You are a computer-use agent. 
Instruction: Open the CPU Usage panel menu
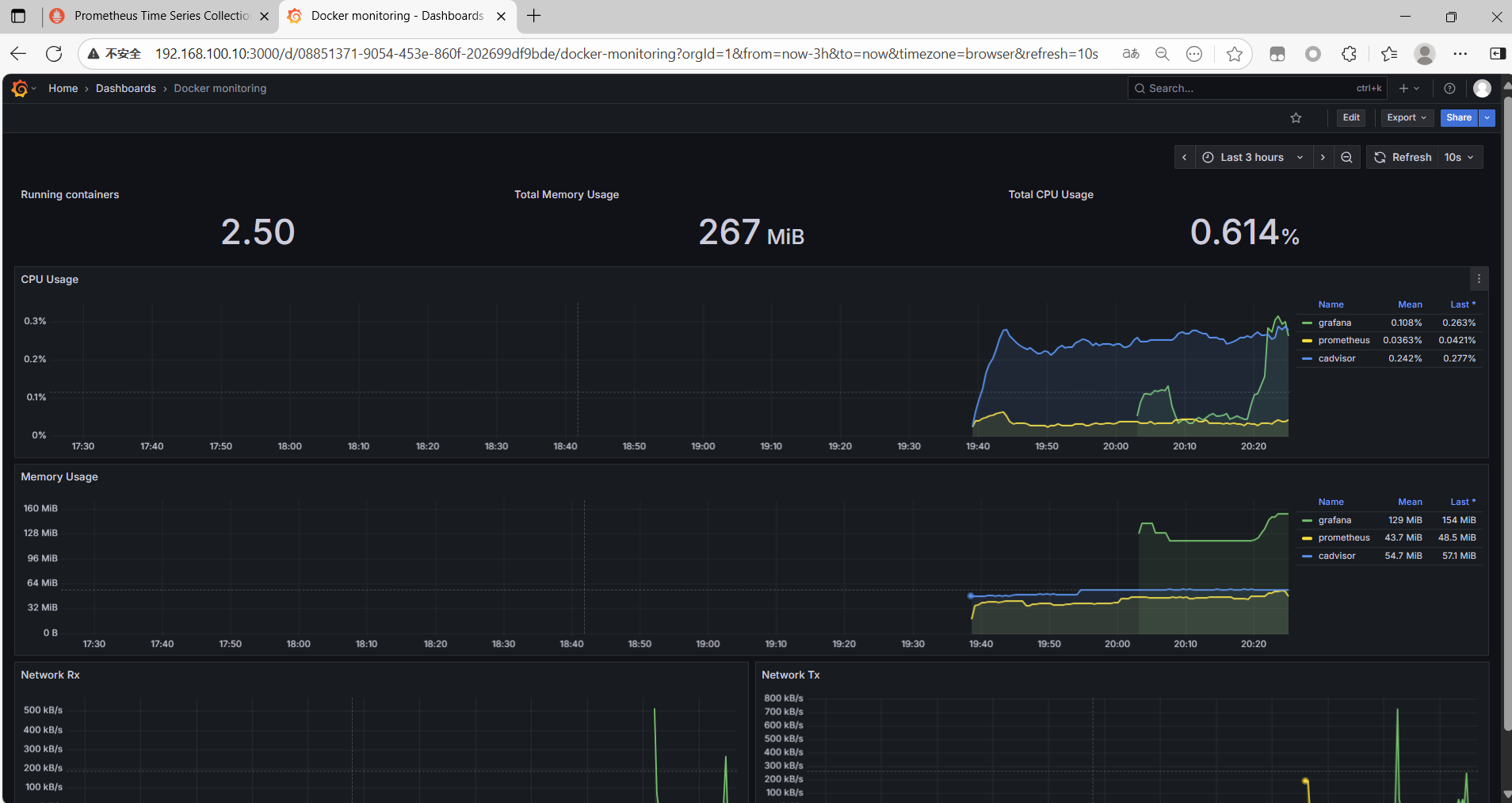[1479, 279]
